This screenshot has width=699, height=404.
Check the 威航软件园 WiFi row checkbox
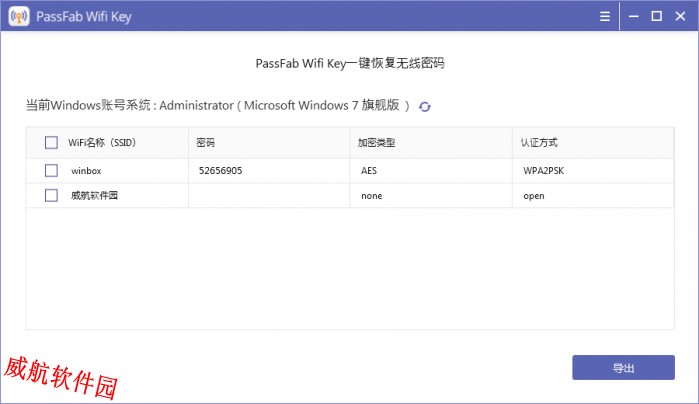click(51, 195)
